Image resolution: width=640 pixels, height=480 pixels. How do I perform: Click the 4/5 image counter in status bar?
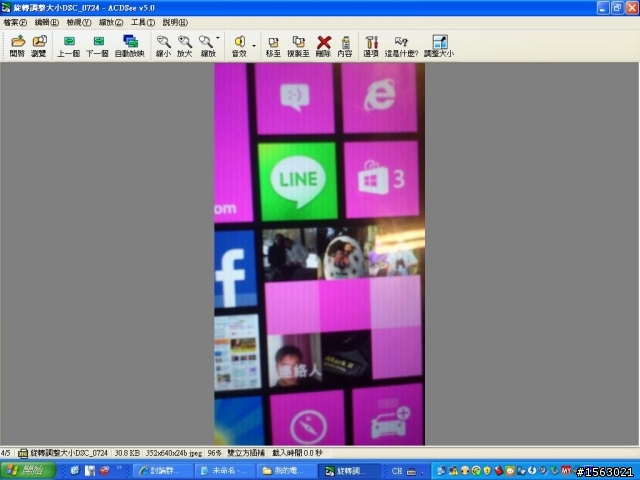click(6, 453)
